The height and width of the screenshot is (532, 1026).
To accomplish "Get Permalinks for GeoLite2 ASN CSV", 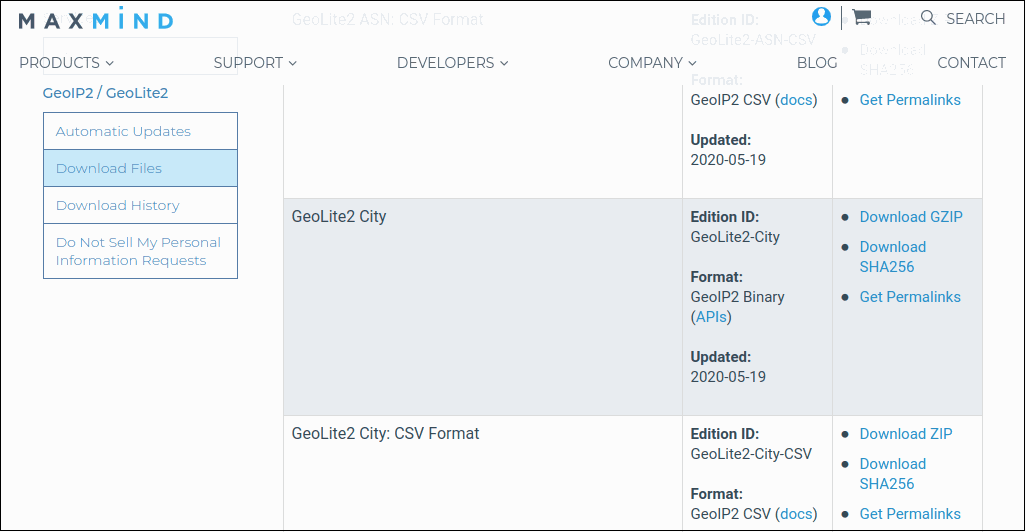I will (x=910, y=100).
